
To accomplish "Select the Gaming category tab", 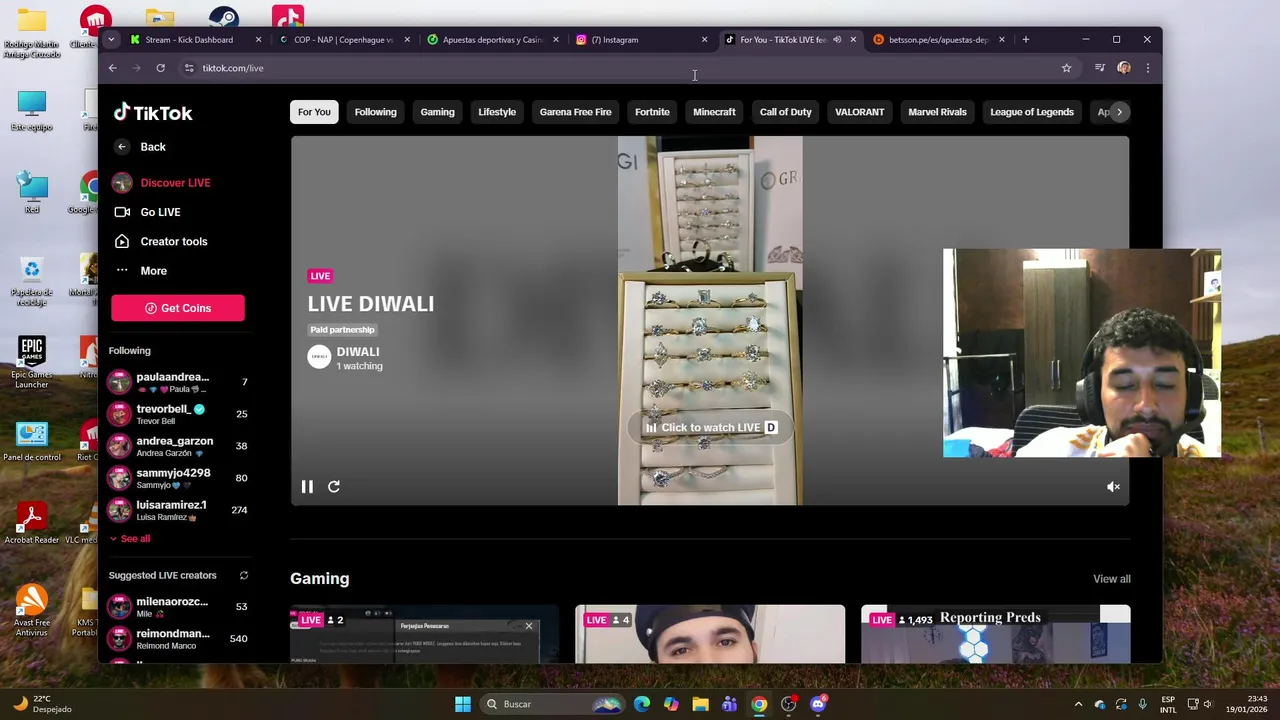I will (x=437, y=112).
